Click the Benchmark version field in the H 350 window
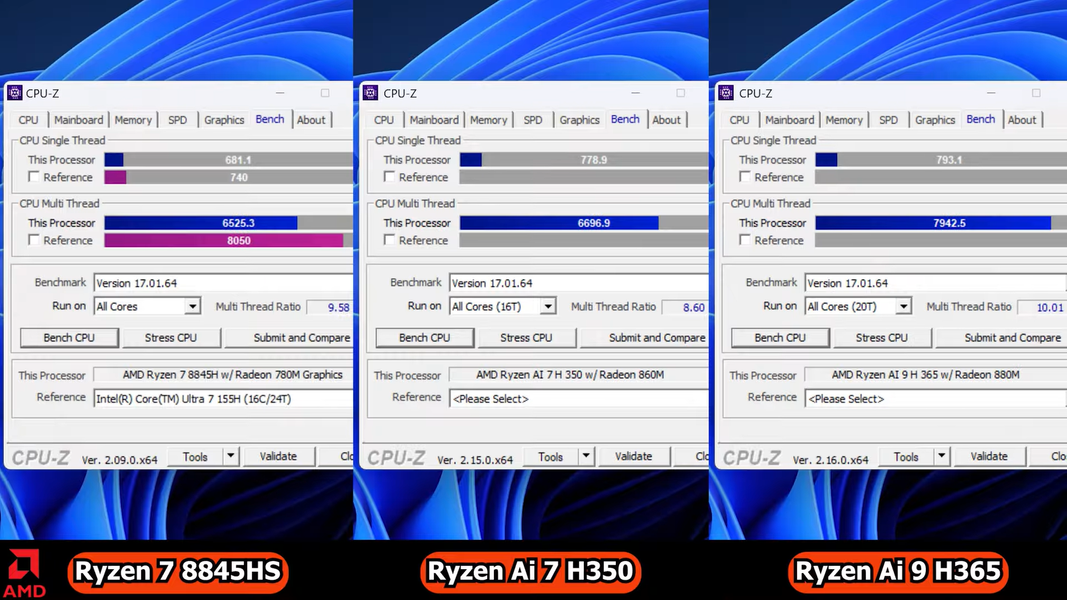Screen dimensions: 1067x600 click(x=578, y=283)
